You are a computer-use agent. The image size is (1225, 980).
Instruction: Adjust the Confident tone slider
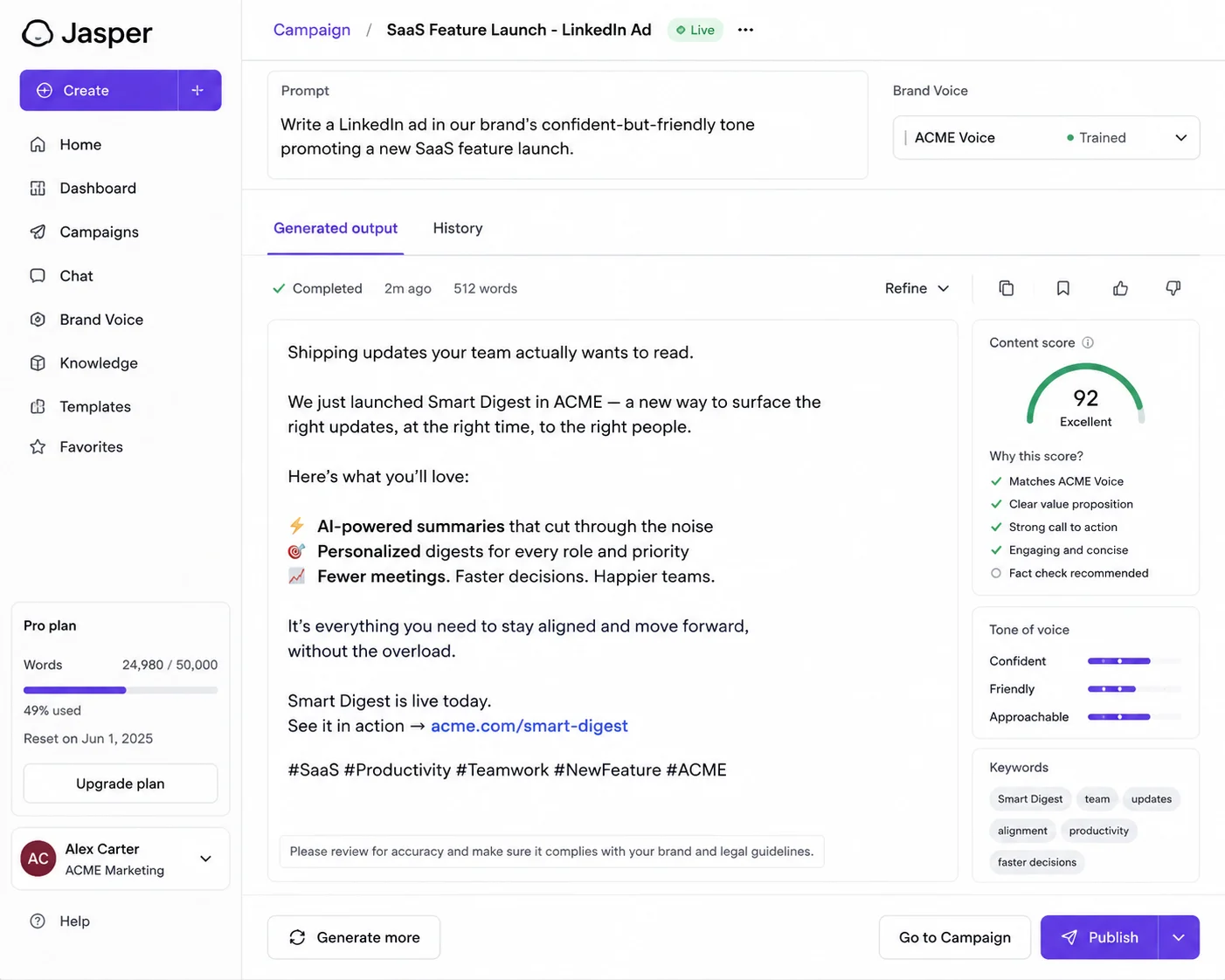[x=1134, y=661]
